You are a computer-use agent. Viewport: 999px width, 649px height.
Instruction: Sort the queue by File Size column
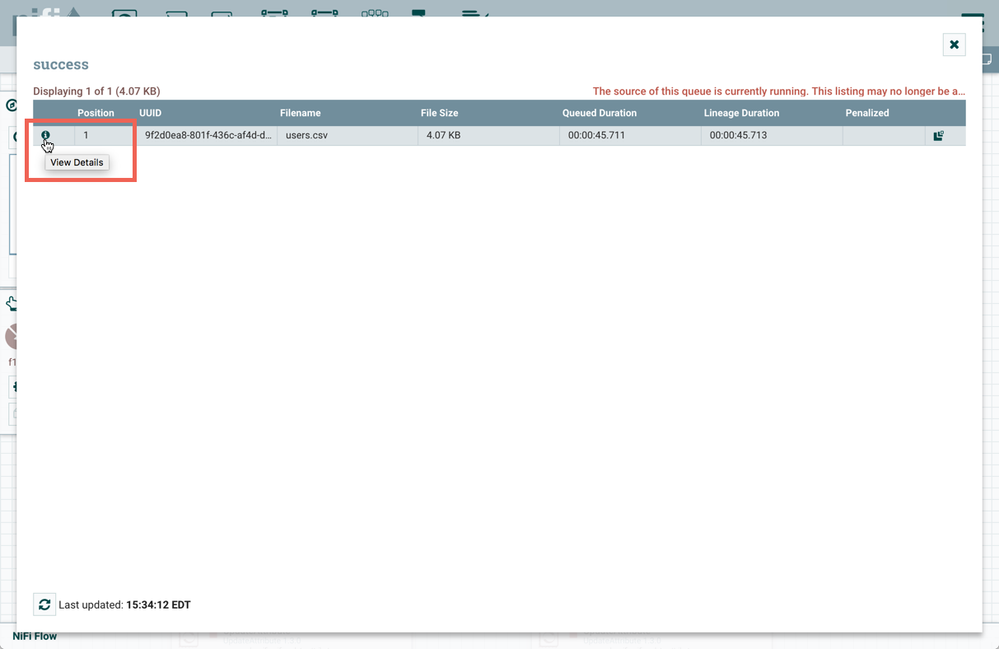pyautogui.click(x=439, y=113)
